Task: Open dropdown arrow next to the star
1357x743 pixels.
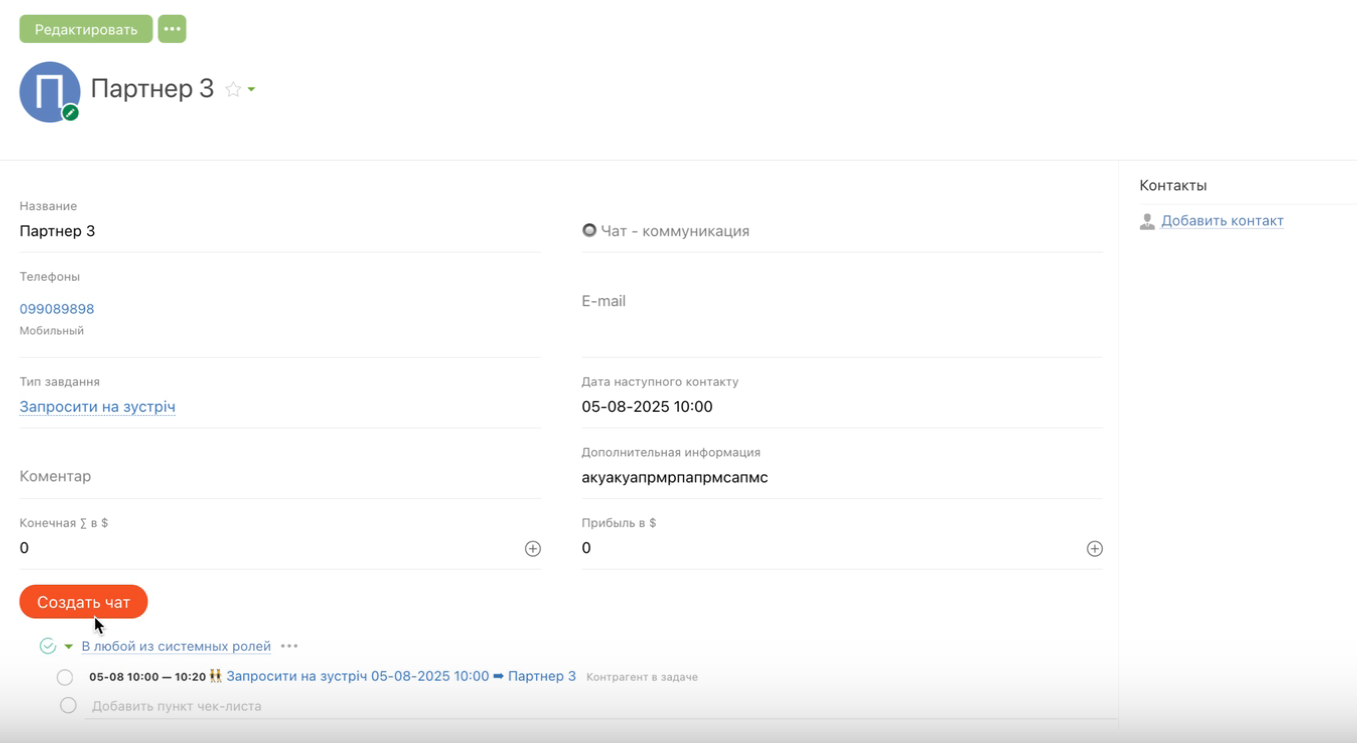Action: pyautogui.click(x=251, y=90)
